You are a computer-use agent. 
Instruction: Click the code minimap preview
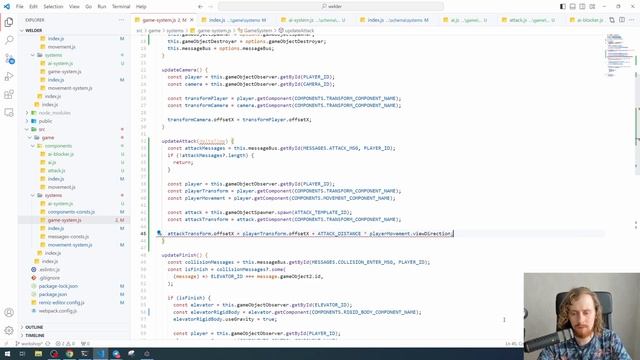coord(620,55)
